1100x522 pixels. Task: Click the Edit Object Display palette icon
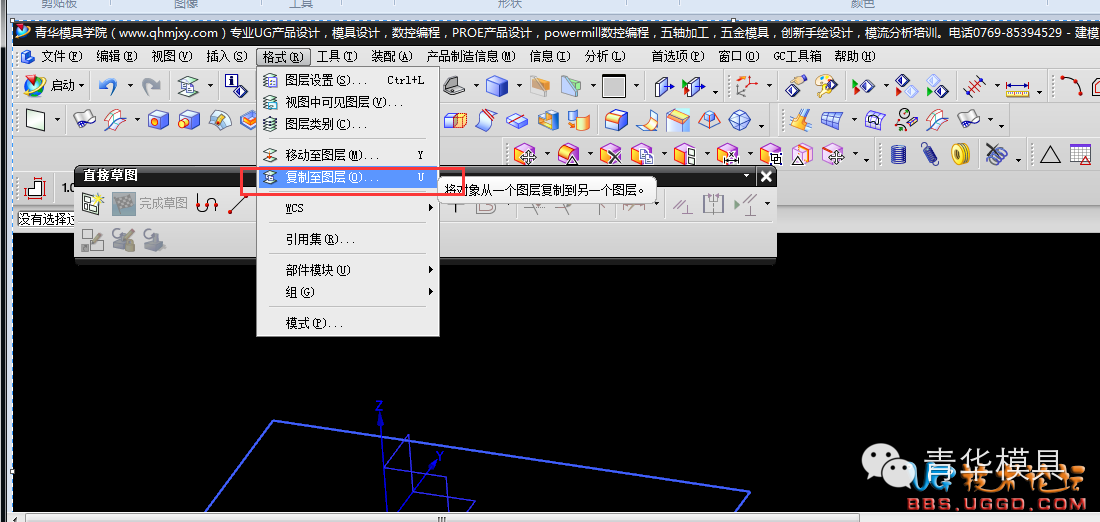(826, 86)
